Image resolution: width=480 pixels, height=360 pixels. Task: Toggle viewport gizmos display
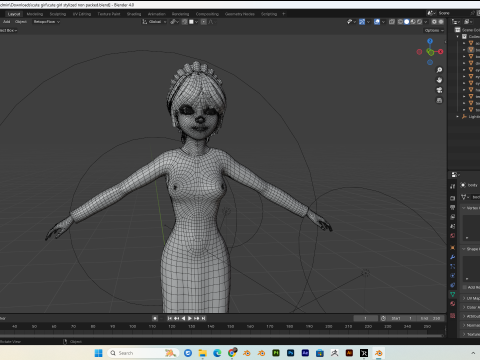click(x=362, y=22)
